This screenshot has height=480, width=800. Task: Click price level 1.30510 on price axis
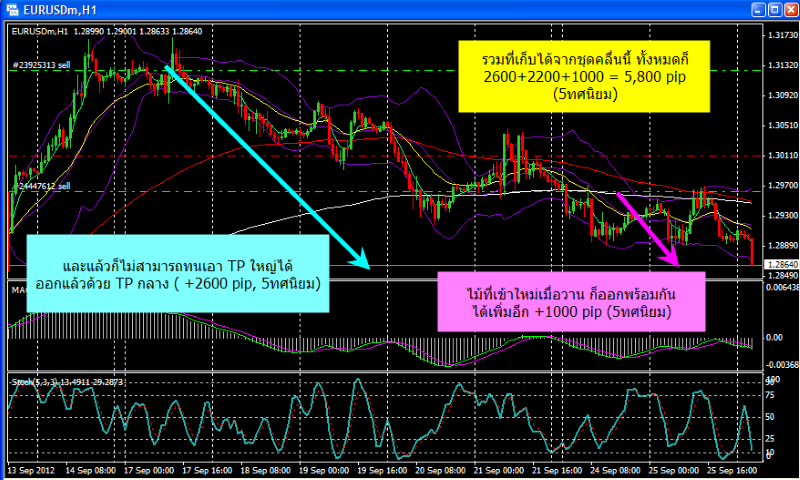click(x=782, y=125)
